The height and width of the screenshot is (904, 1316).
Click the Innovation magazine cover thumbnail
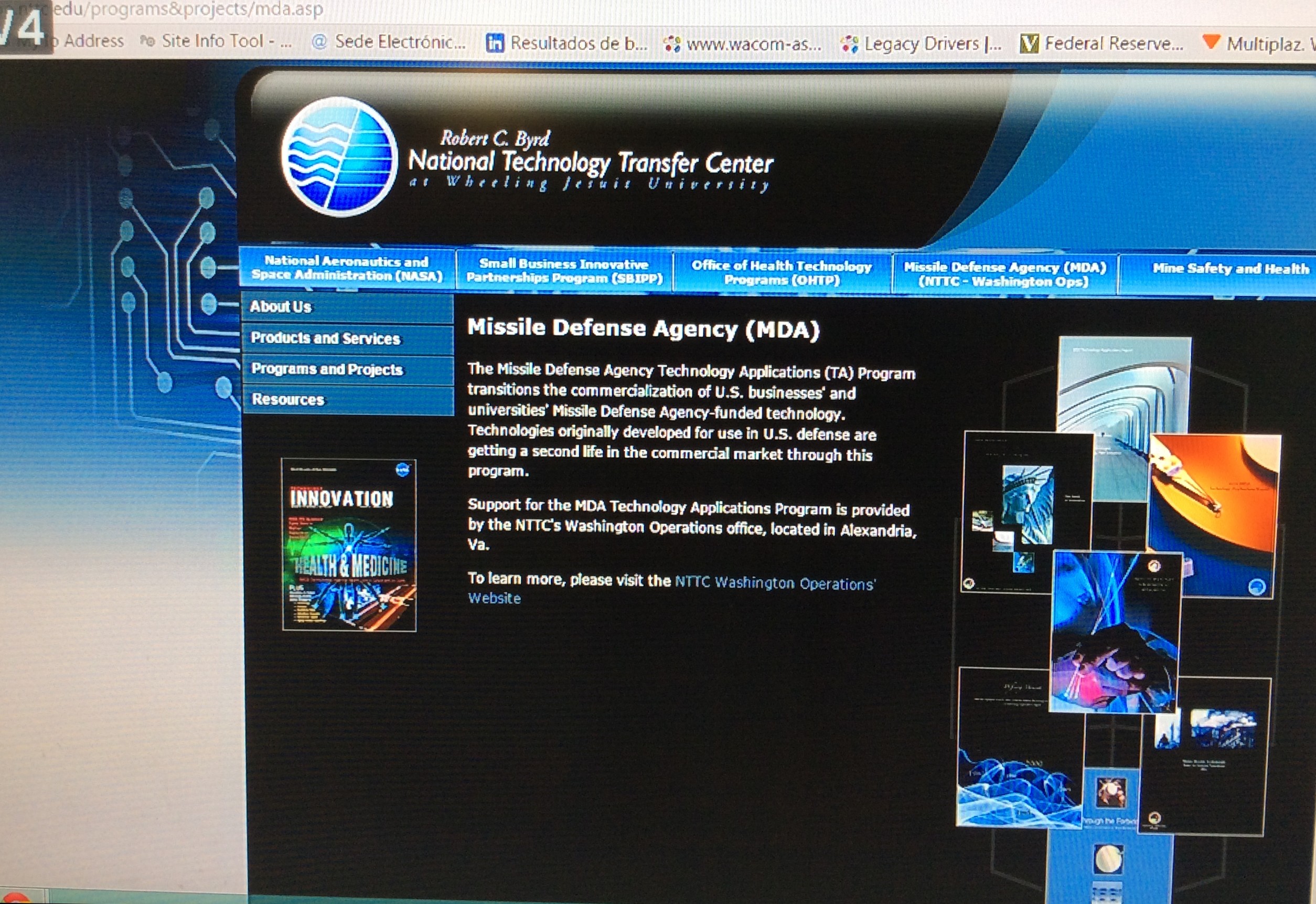point(349,545)
